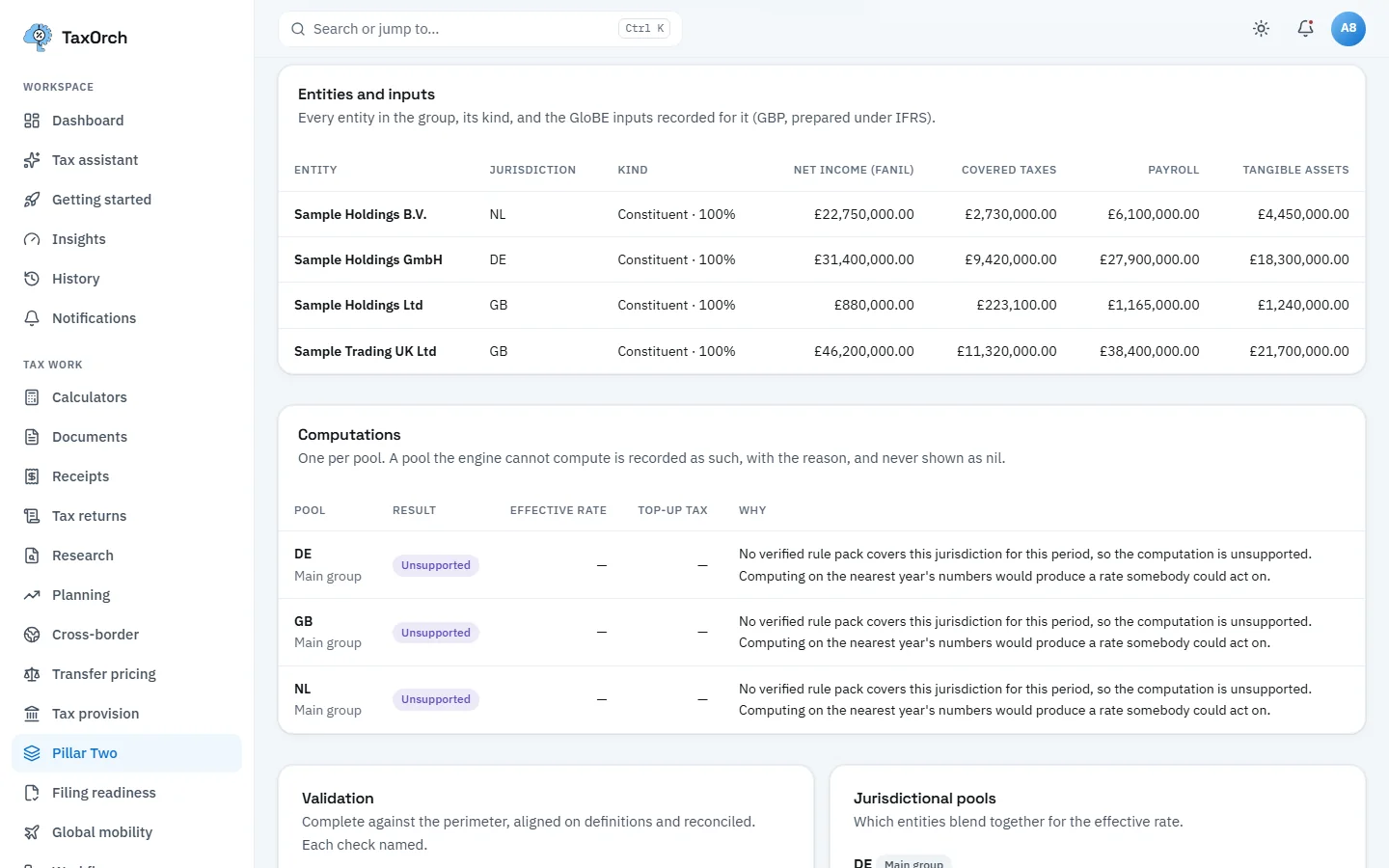The width and height of the screenshot is (1389, 868).
Task: Click the TaxOrch logo icon
Action: [x=38, y=38]
